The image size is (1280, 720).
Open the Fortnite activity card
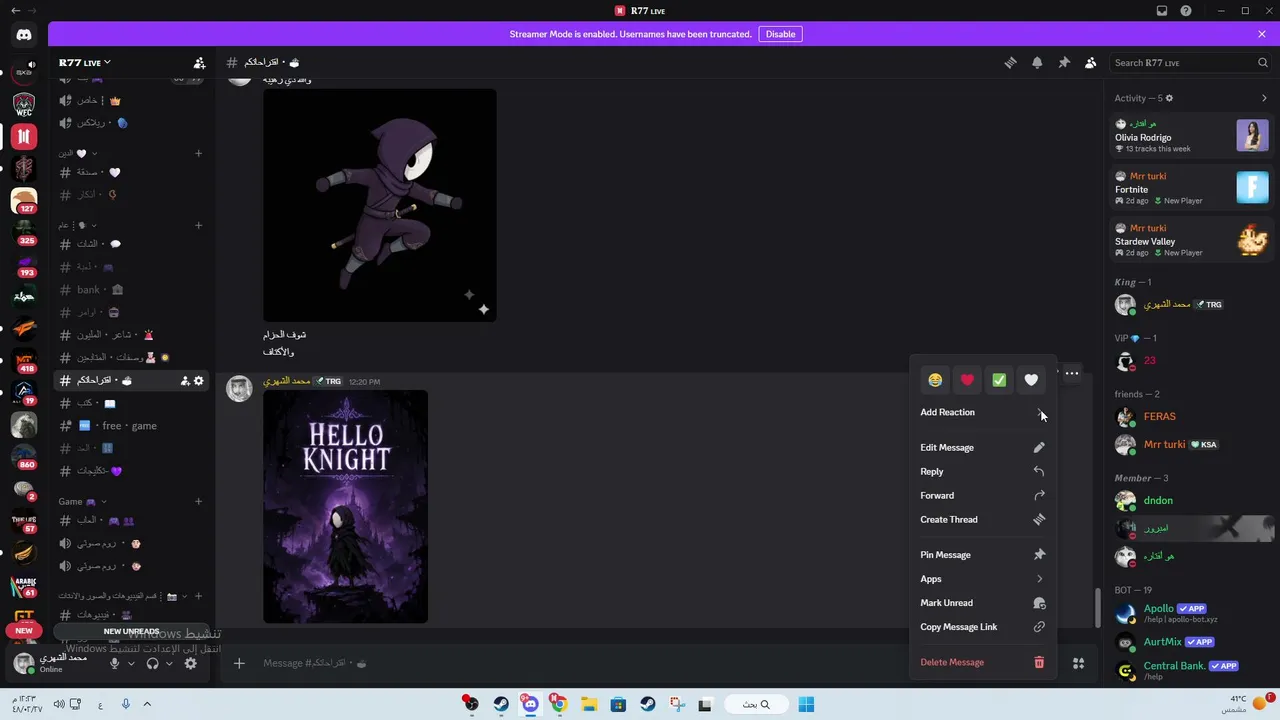(1191, 188)
